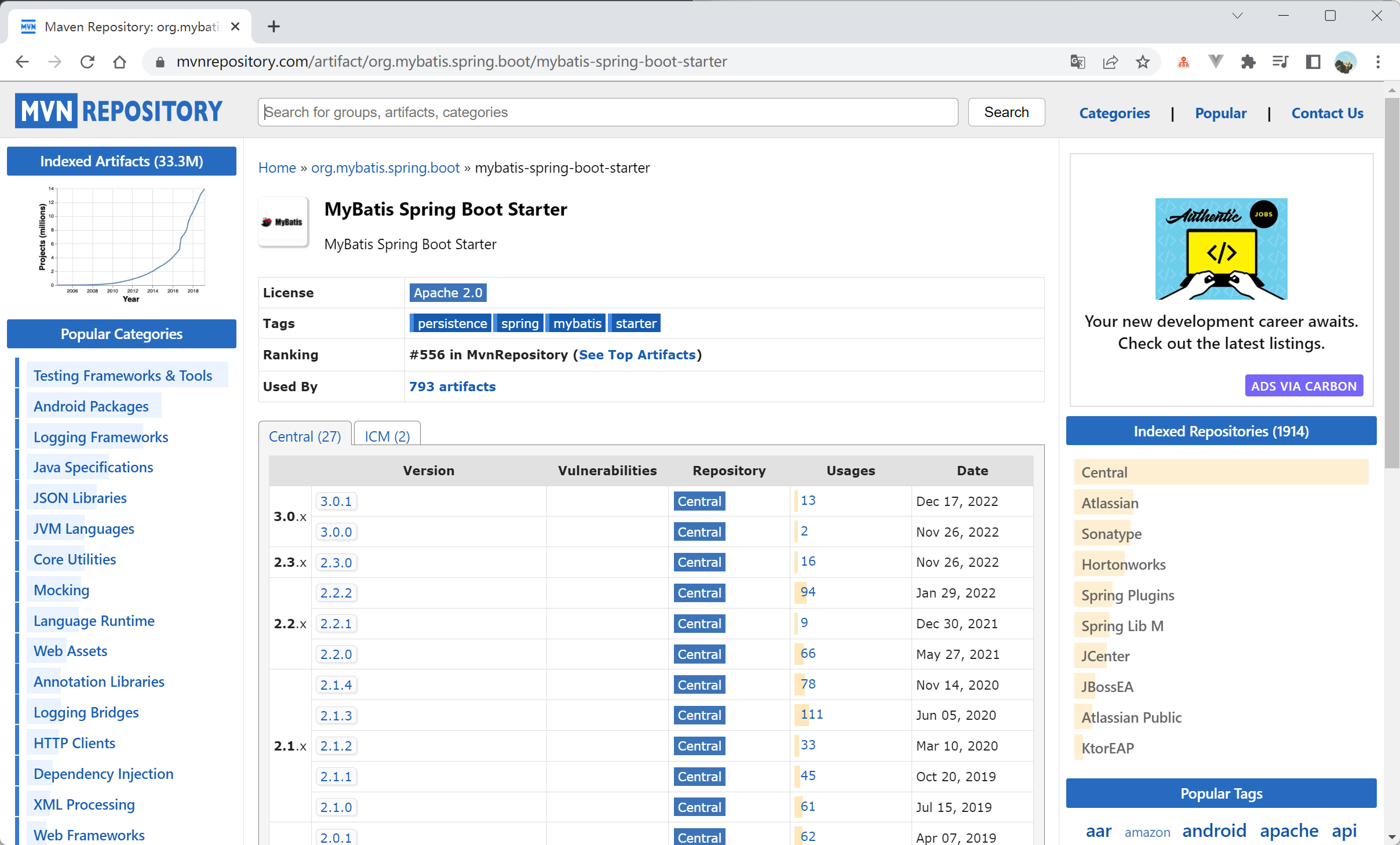Open the Contact Us link
The image size is (1400, 845).
point(1327,113)
